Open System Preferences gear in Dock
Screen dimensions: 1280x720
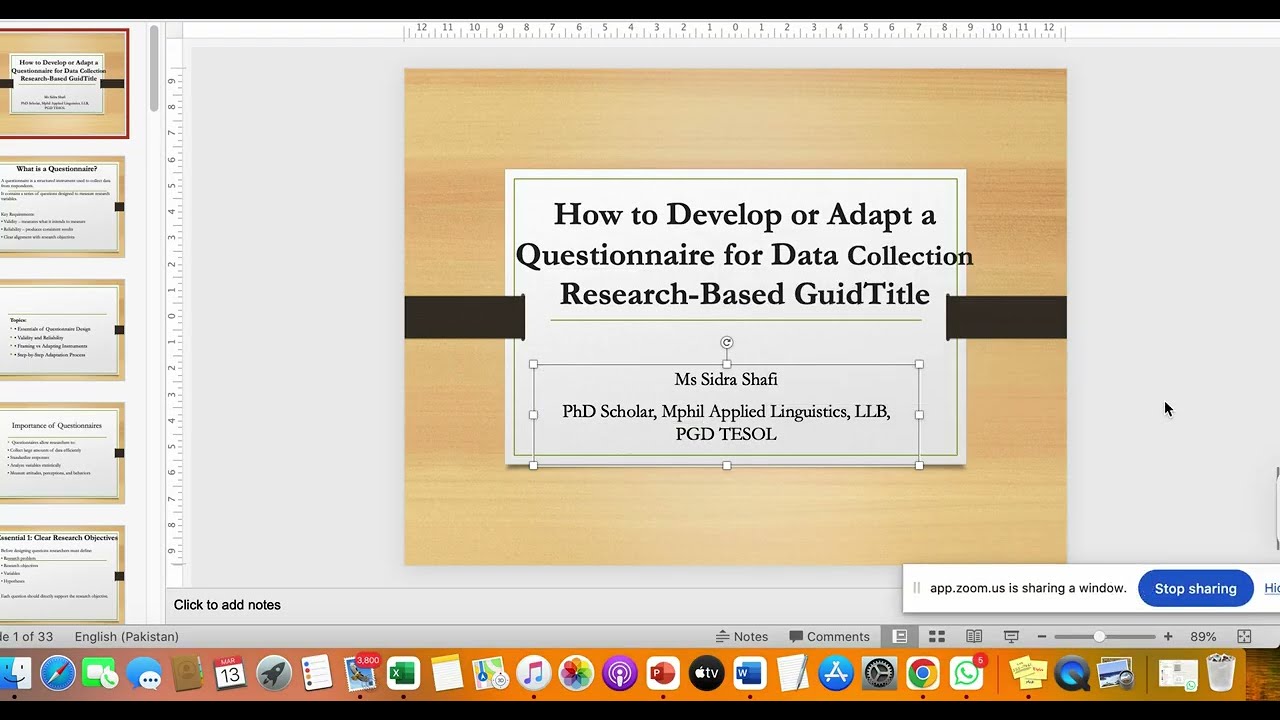880,673
